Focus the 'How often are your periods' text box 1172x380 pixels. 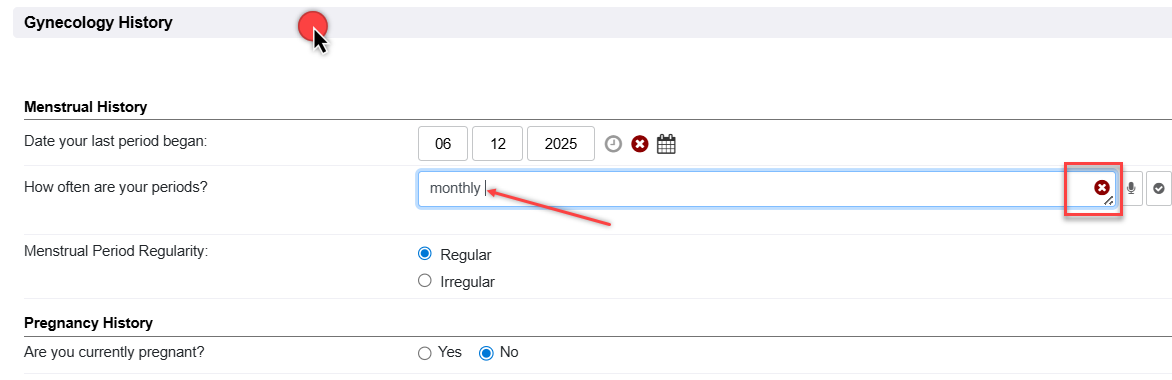point(766,189)
